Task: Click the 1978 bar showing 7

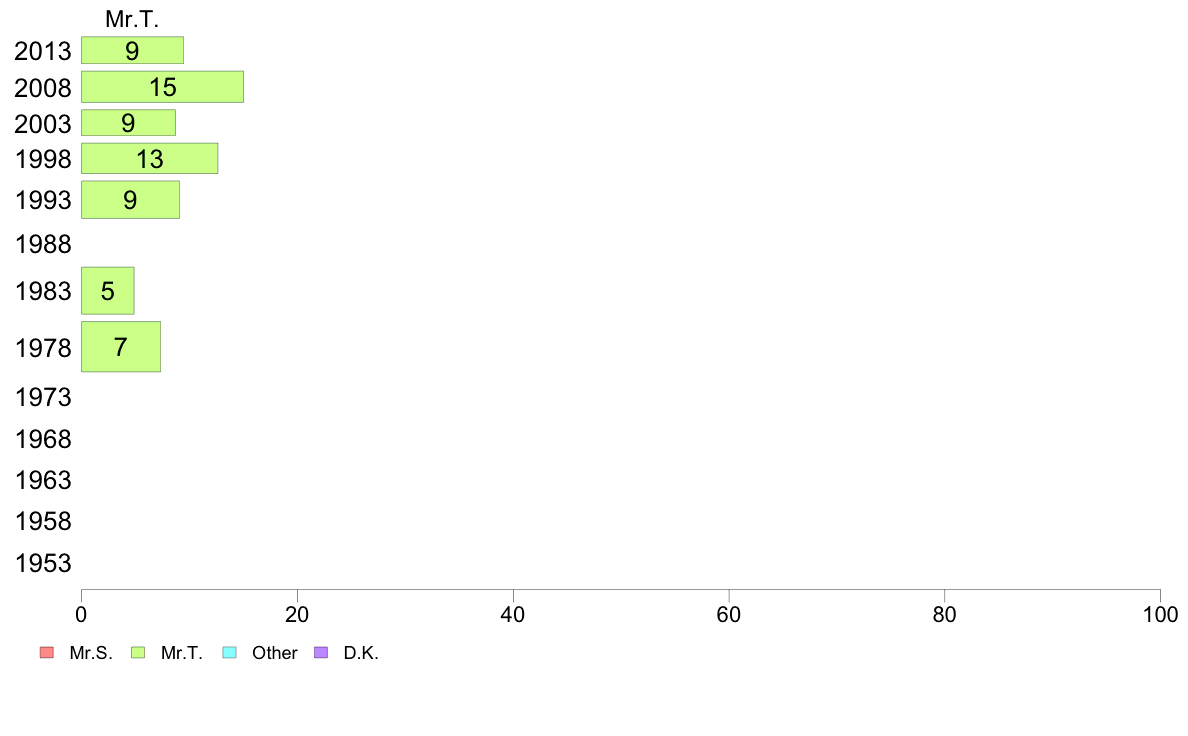Action: point(120,347)
